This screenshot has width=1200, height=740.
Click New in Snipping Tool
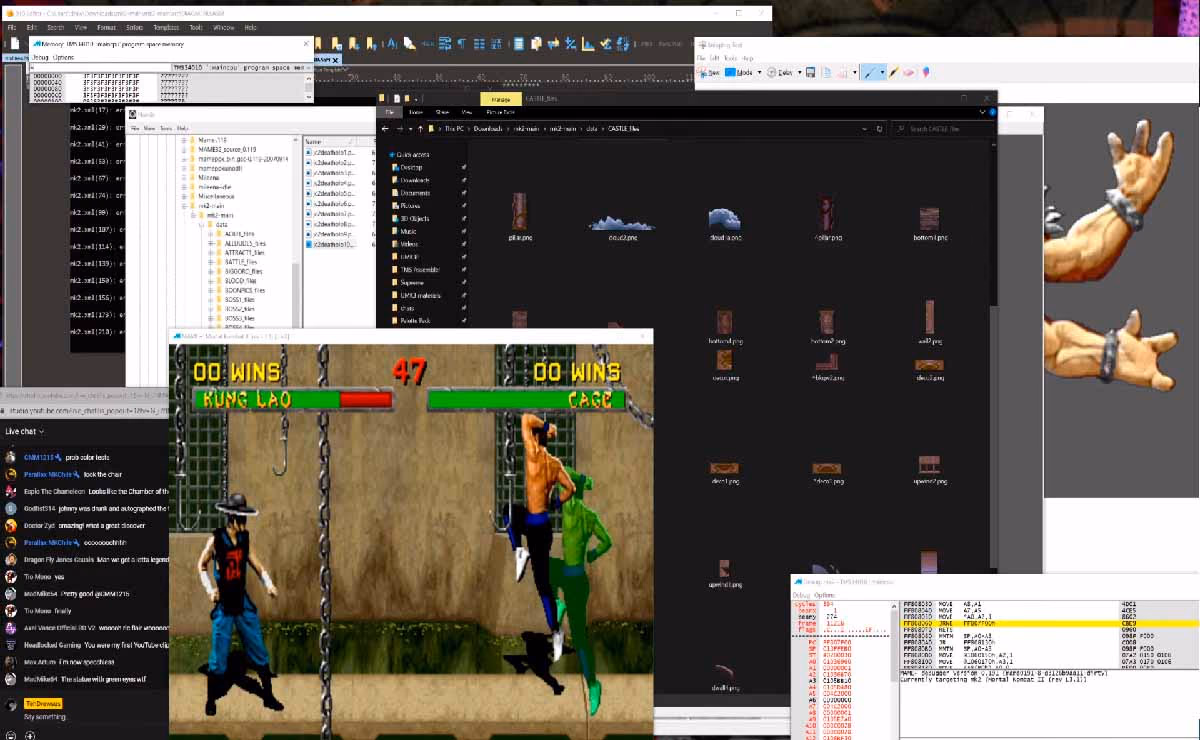point(710,73)
